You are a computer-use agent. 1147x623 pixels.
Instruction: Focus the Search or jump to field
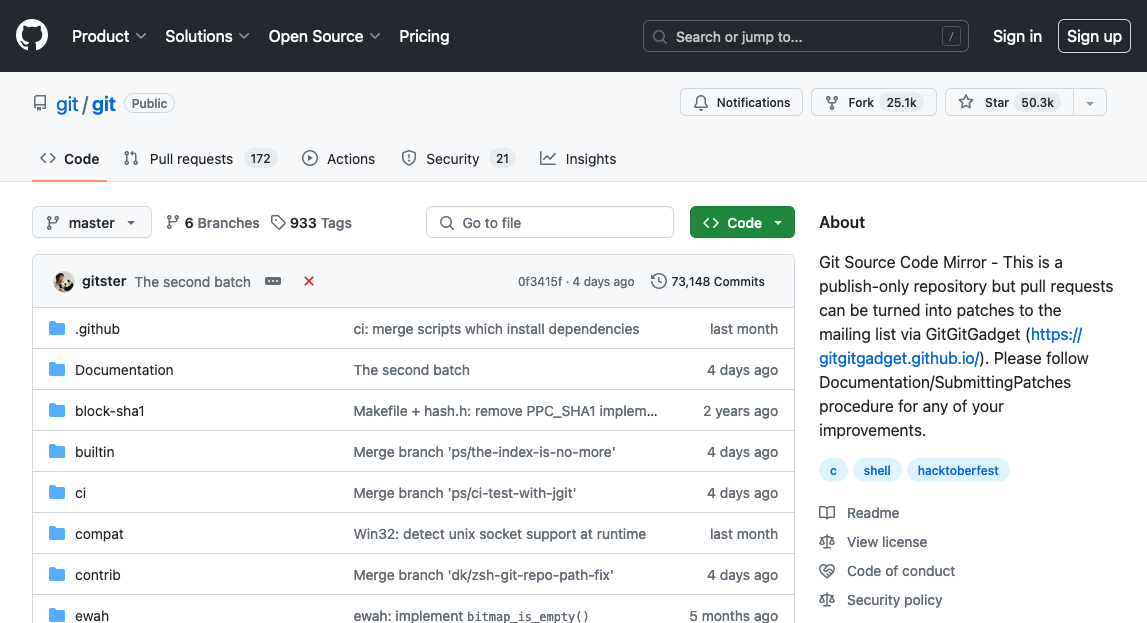point(805,36)
